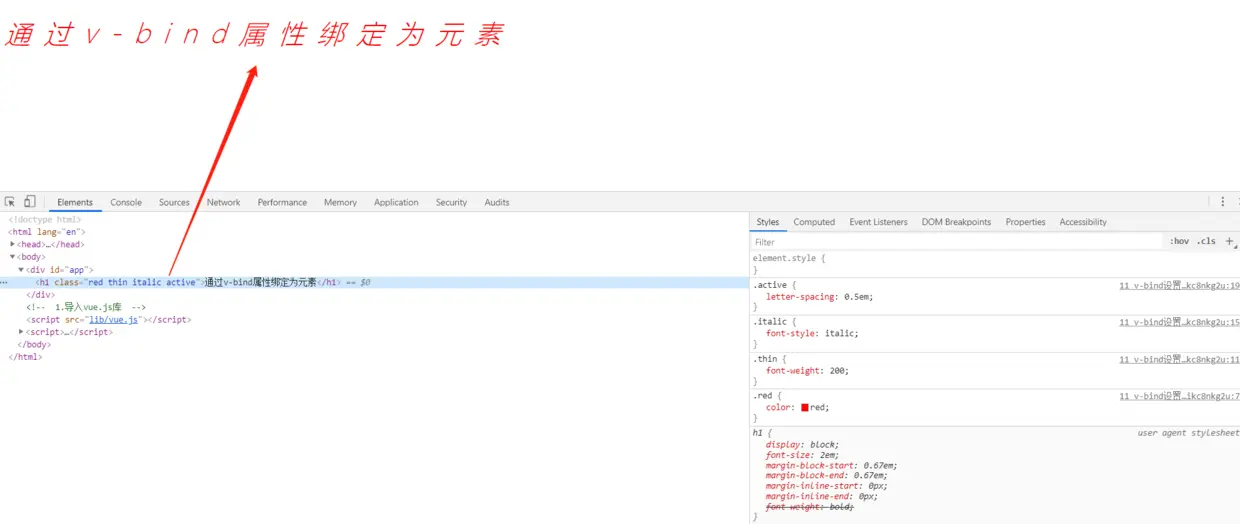Switch to the Computed sidebar tab

814,222
